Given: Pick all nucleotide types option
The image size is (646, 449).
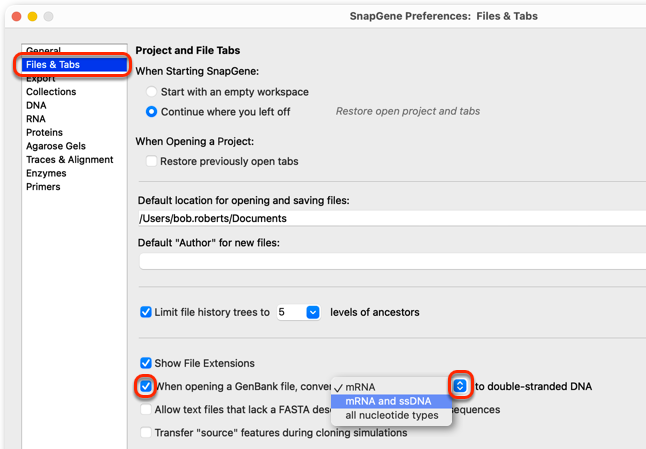Looking at the screenshot, I should (x=391, y=415).
